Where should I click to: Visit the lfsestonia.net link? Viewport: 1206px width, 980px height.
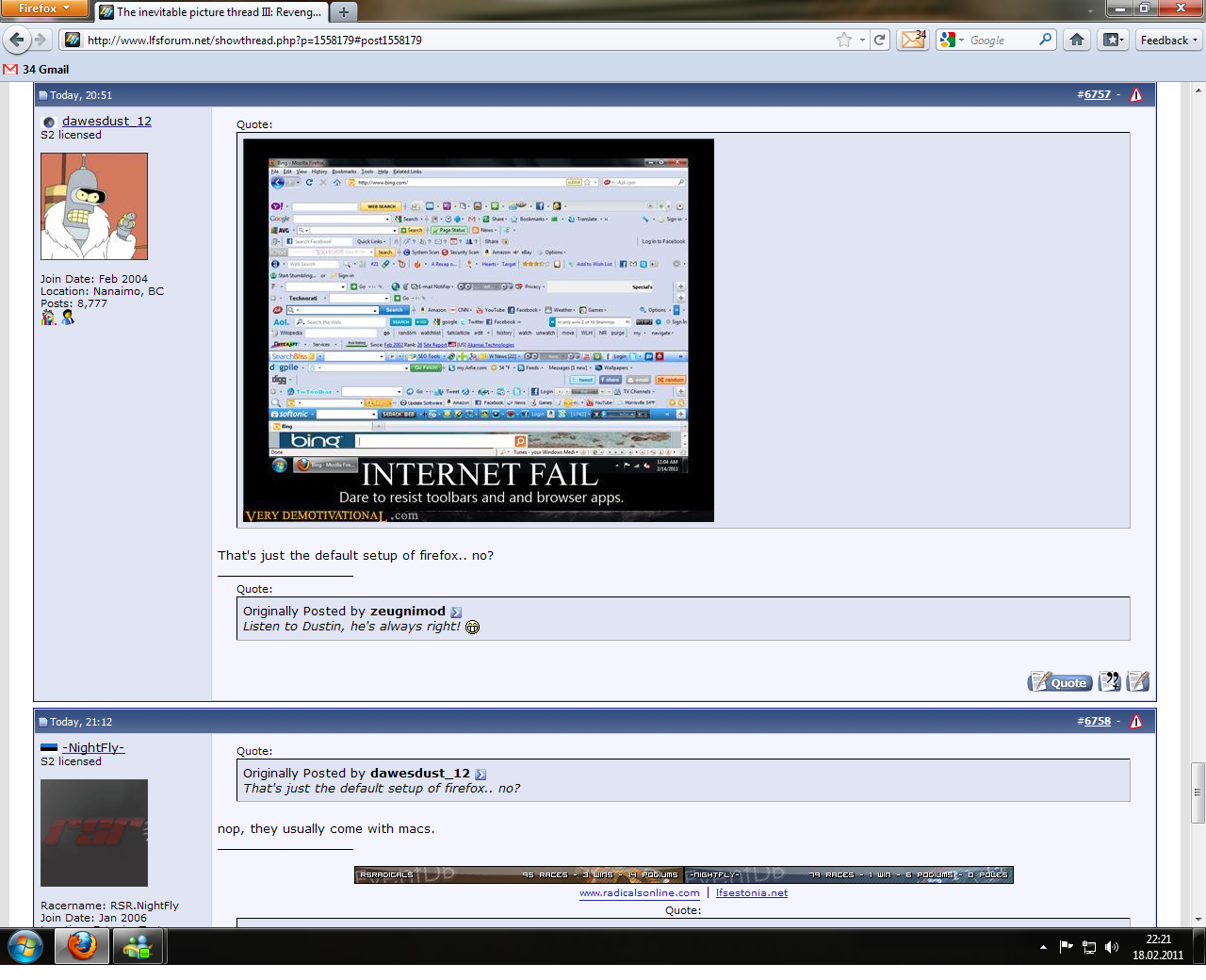[752, 892]
